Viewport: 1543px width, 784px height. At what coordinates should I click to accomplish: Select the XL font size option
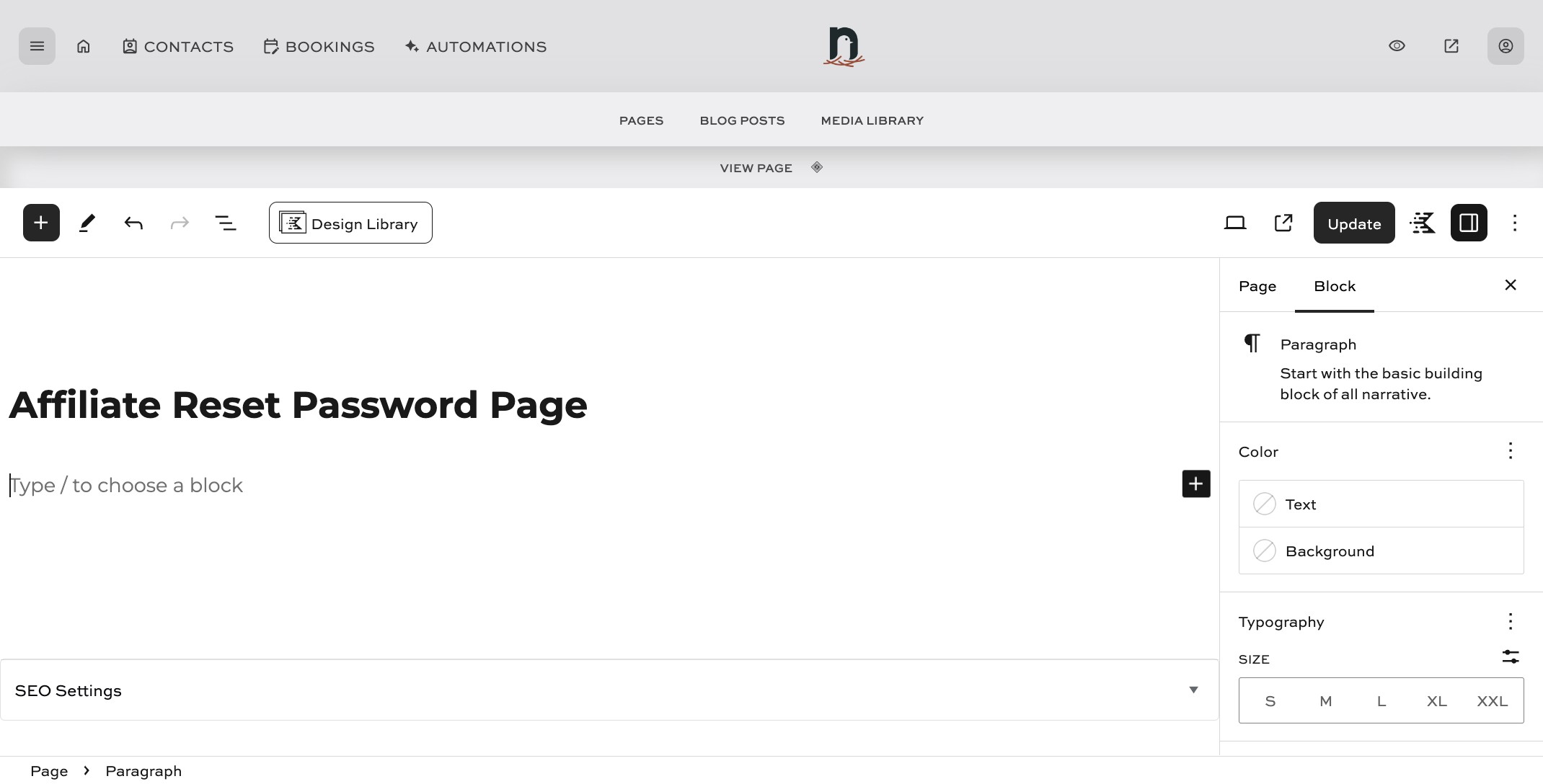1436,701
